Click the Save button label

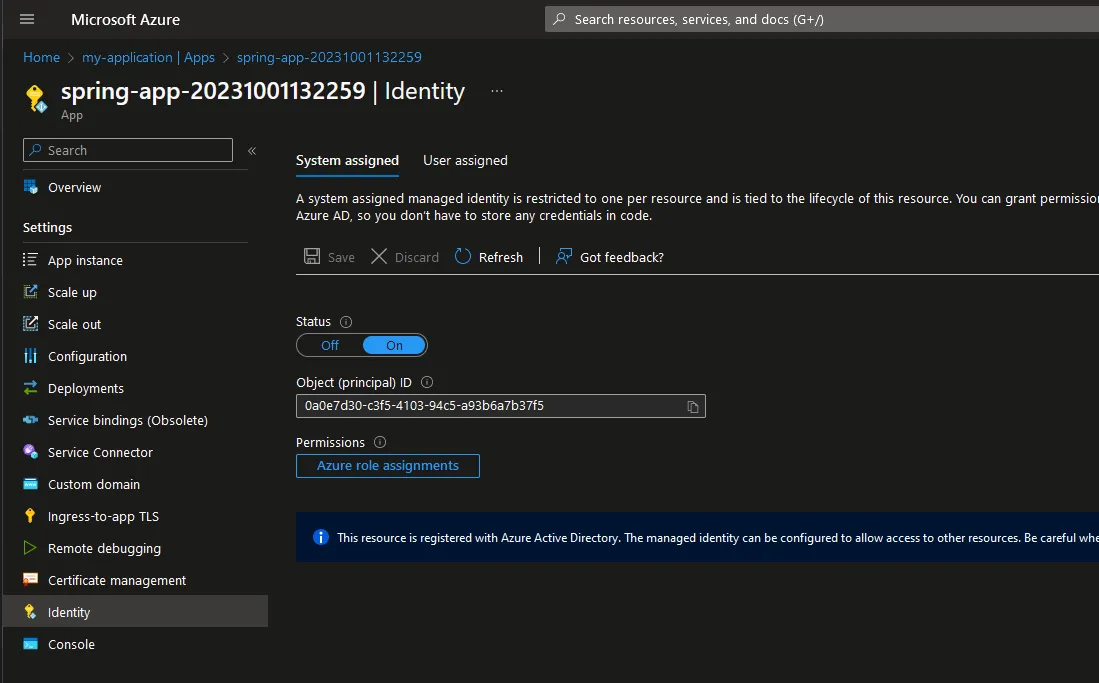point(341,257)
